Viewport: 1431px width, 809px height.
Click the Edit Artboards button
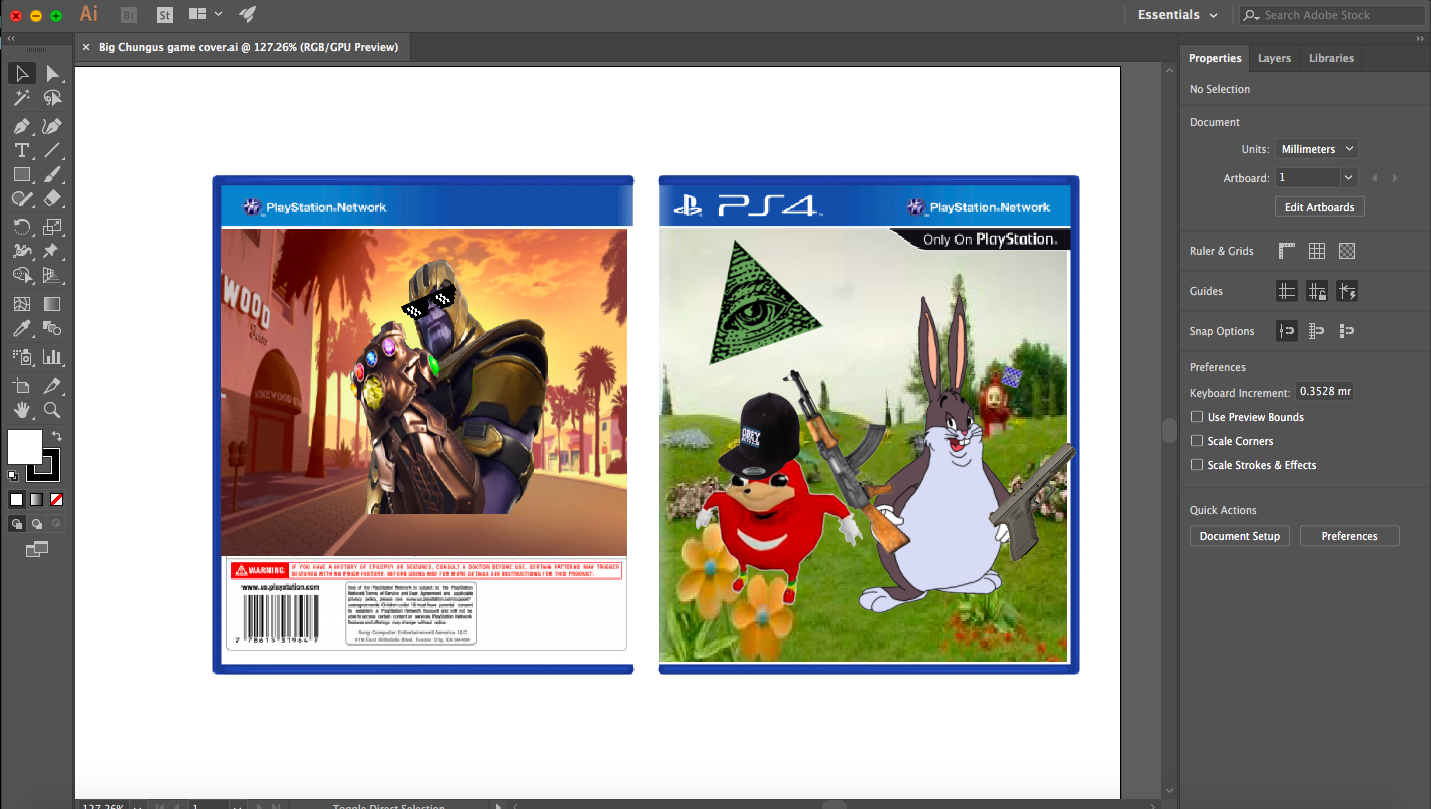pyautogui.click(x=1319, y=207)
